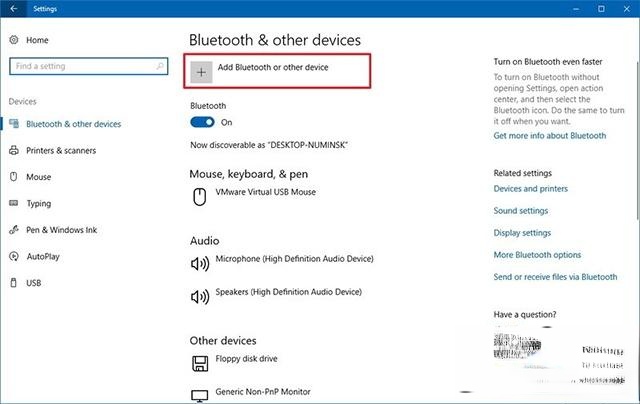Click the Microphone speaker icon
The width and height of the screenshot is (640, 404).
200,264
